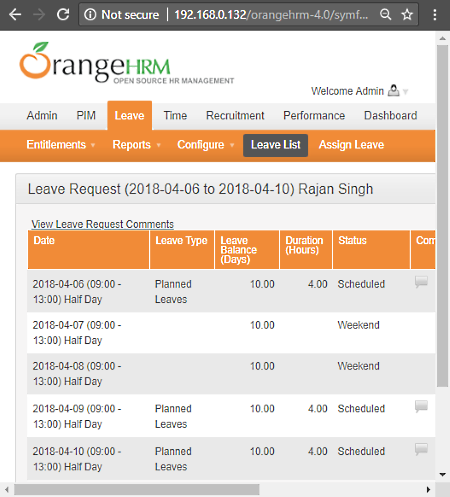This screenshot has width=450, height=497.
Task: Click the Leave Request Rajan Singh heading
Action: [200, 189]
